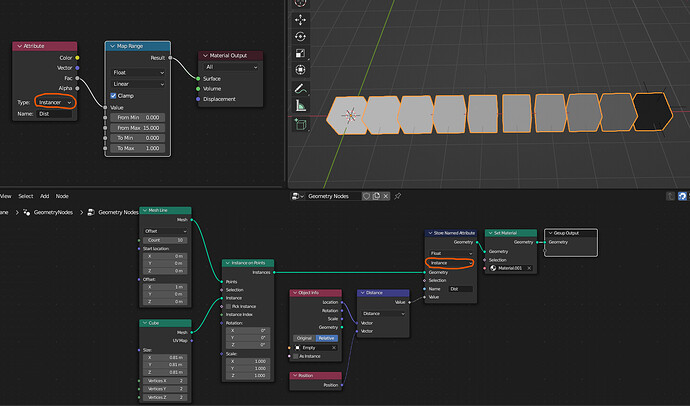Adjust the Mesh Line Count field
The height and width of the screenshot is (406, 690).
pyautogui.click(x=165, y=240)
